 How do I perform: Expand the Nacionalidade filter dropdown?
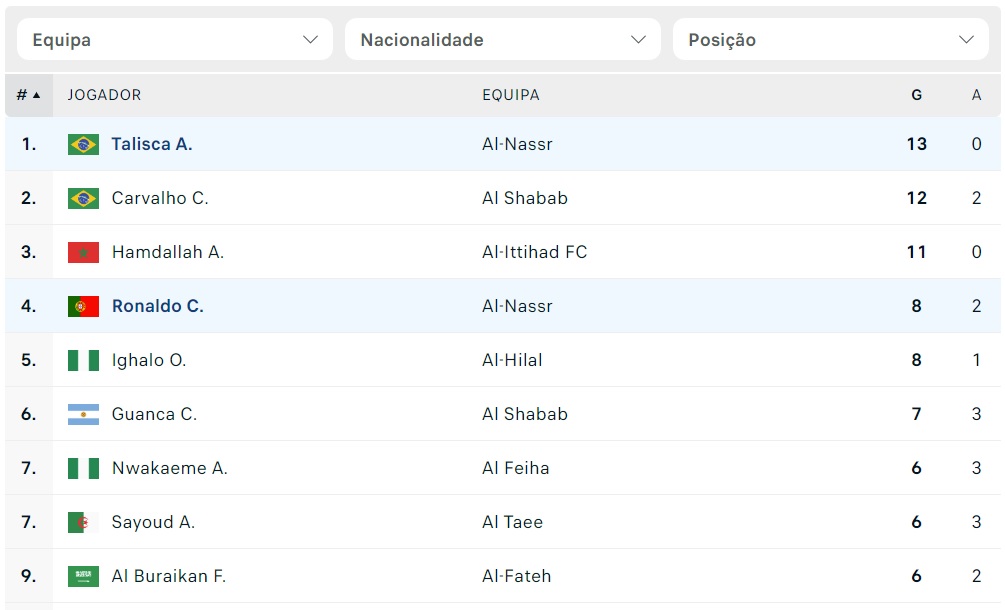click(502, 39)
